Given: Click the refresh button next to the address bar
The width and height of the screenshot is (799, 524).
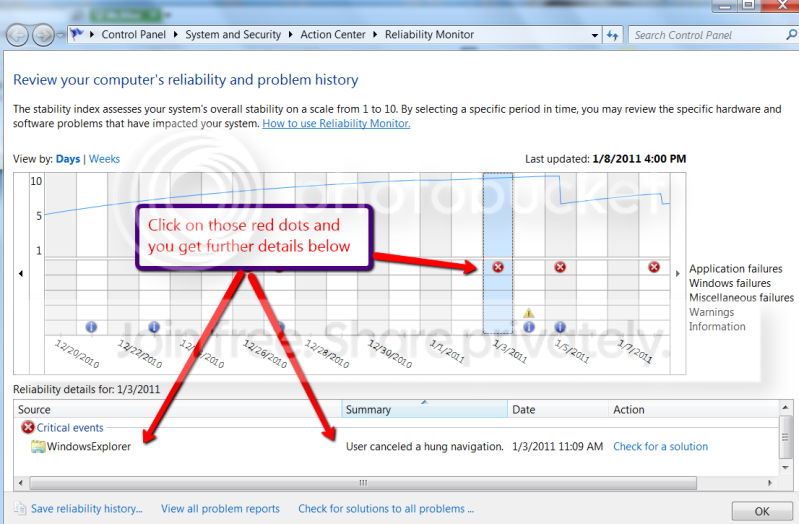Looking at the screenshot, I should [x=612, y=35].
